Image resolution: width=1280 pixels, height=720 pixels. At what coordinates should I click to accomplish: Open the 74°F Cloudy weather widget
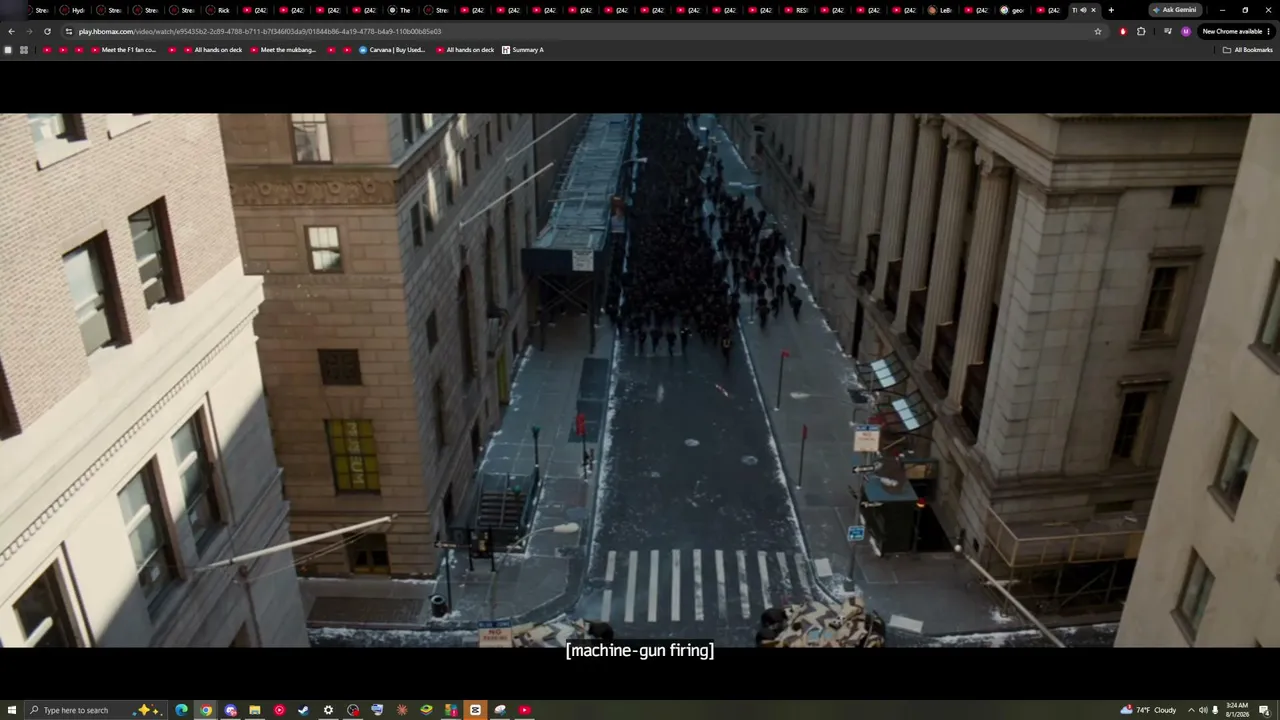point(1148,710)
